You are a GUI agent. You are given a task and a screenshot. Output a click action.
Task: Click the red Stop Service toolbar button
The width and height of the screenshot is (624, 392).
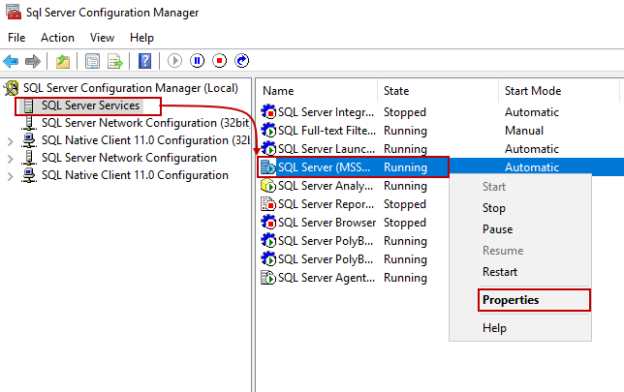point(219,60)
